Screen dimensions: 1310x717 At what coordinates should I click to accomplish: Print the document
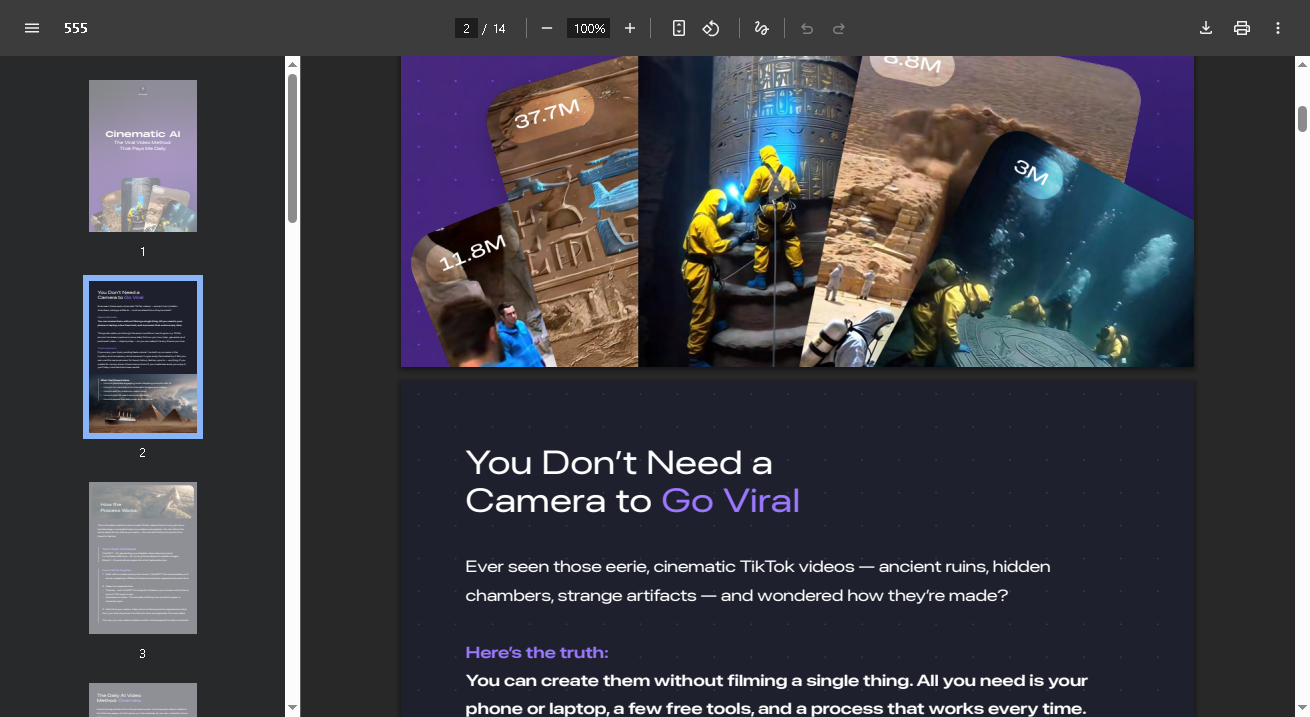coord(1242,28)
